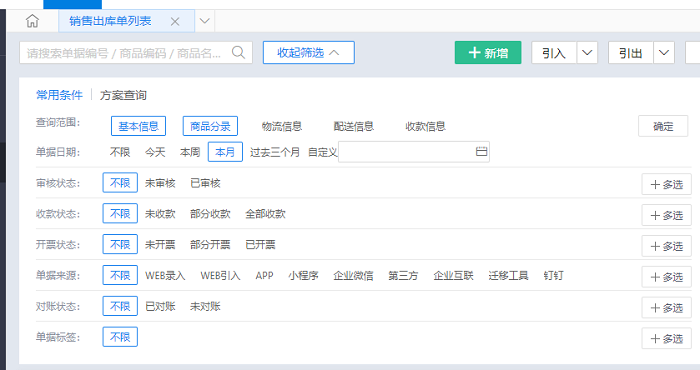700x370 pixels.
Task: Open the 引出 dropdown arrow
Action: pos(664,53)
